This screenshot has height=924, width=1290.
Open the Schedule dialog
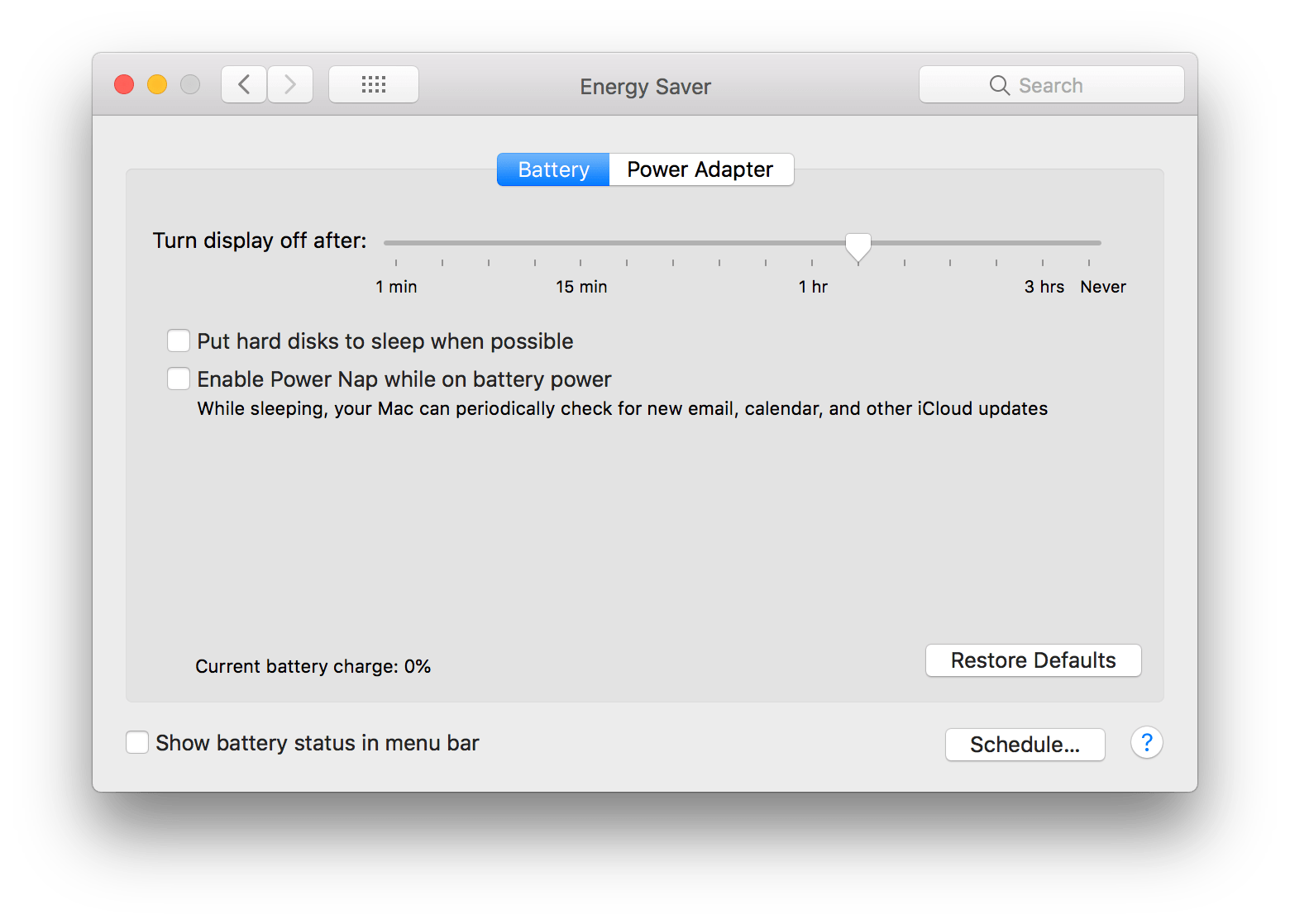click(1025, 744)
